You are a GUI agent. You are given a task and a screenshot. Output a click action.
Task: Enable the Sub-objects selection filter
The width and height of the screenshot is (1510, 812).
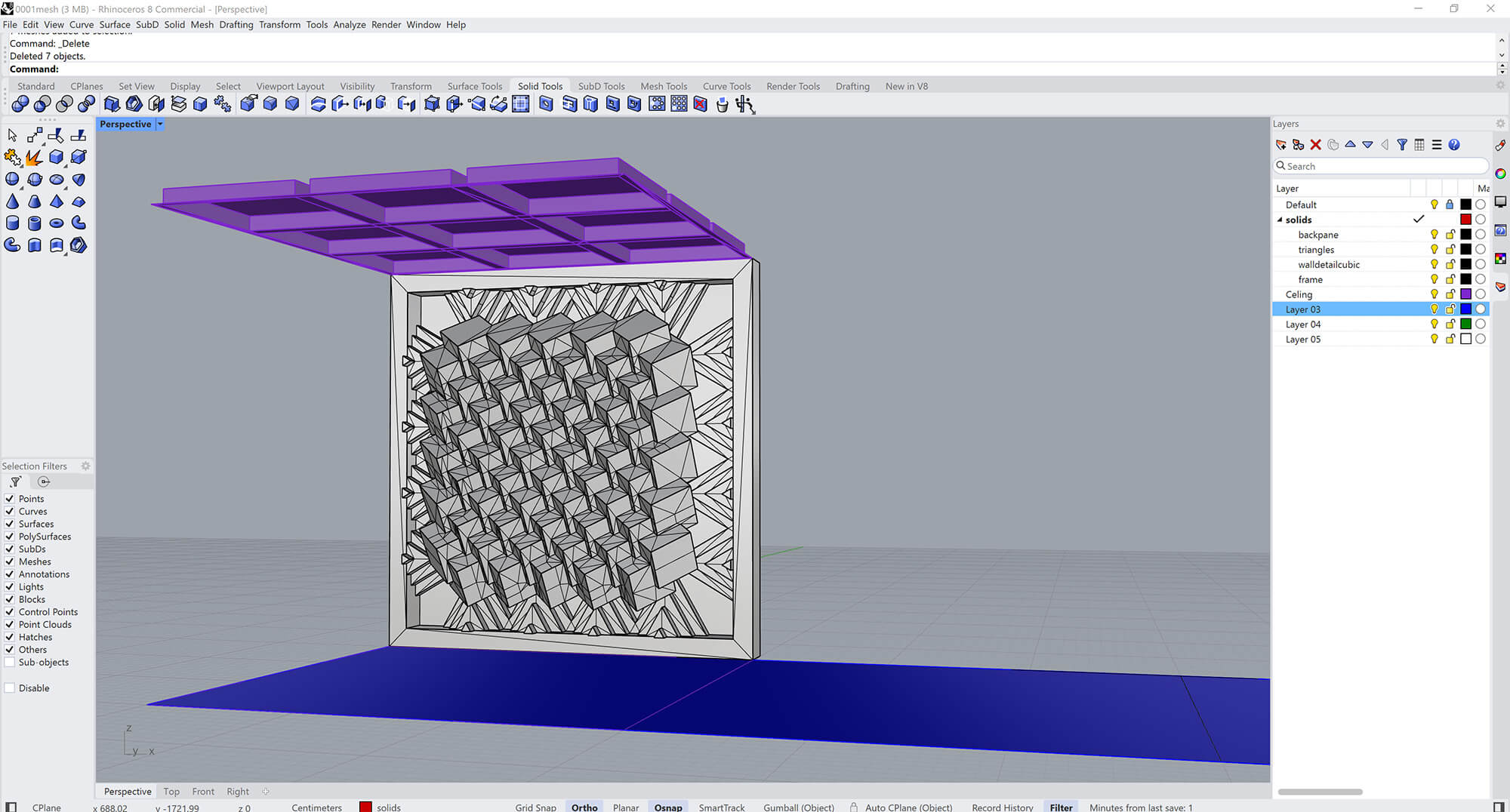[x=10, y=663]
